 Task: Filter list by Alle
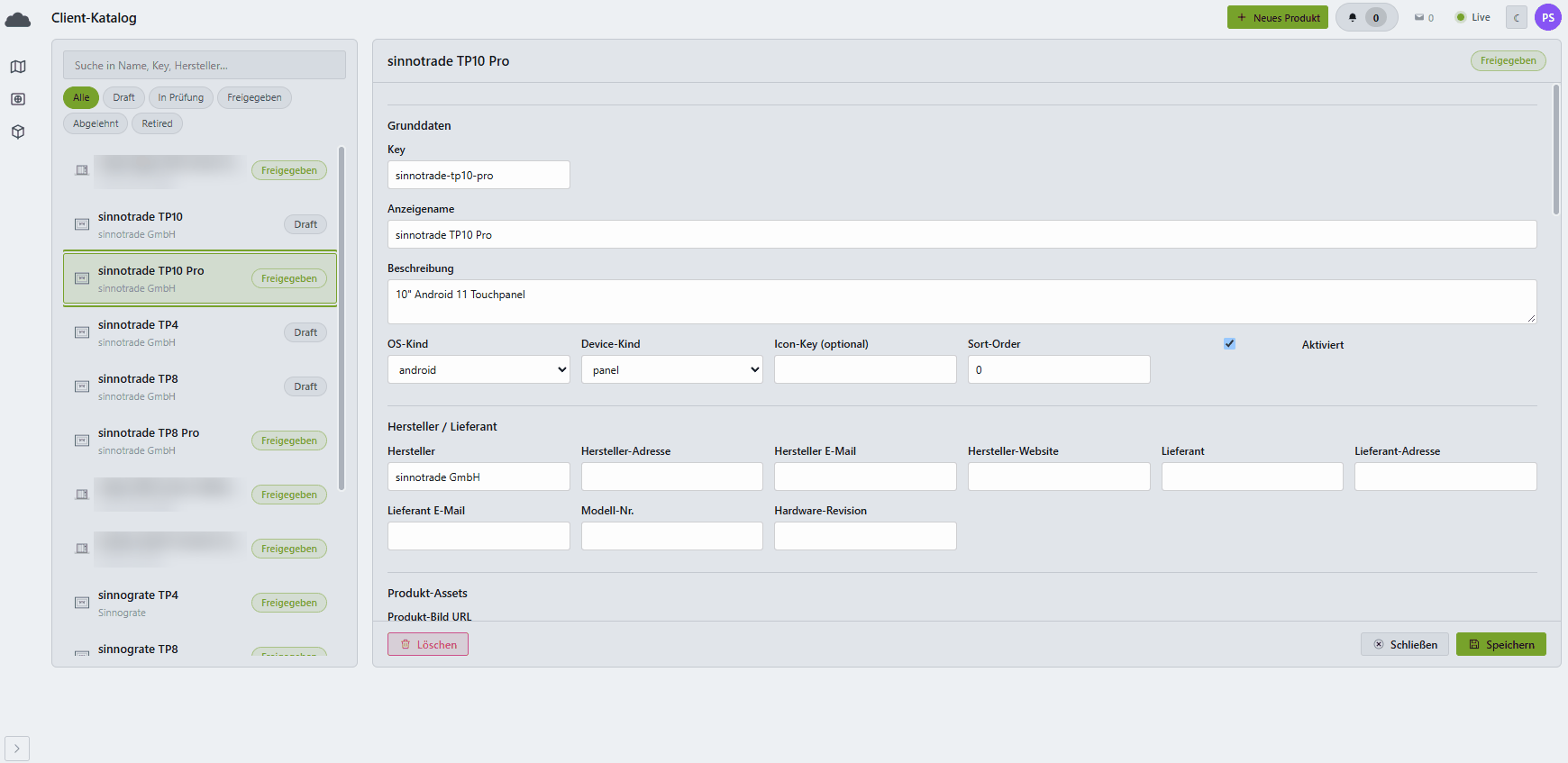click(x=81, y=97)
